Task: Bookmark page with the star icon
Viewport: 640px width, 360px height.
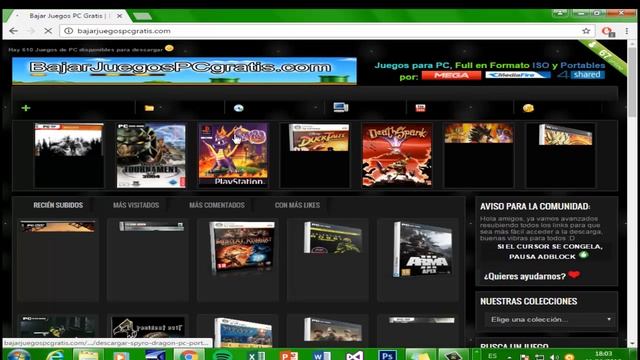Action: 586,31
